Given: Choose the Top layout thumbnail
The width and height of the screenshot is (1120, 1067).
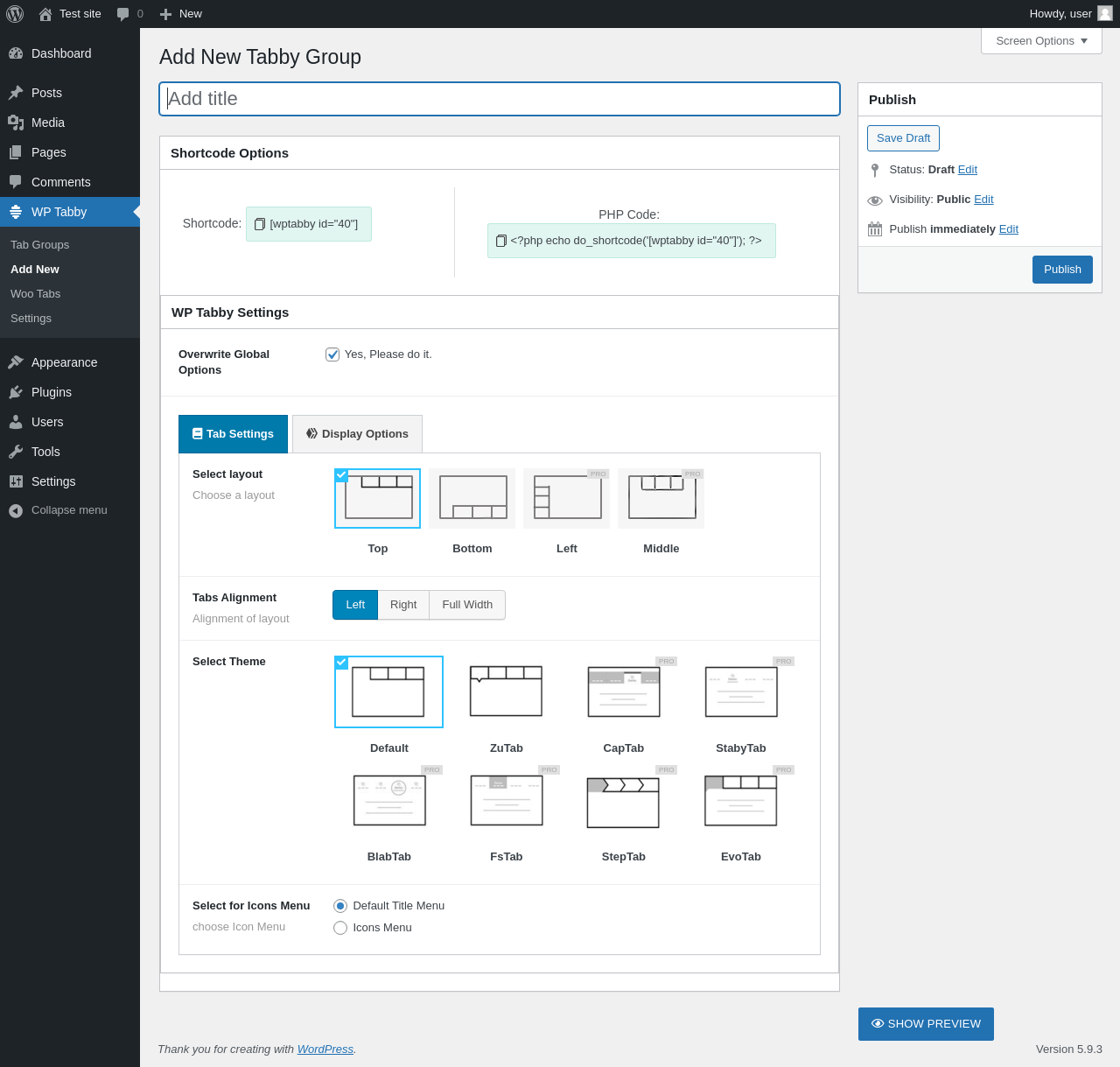Looking at the screenshot, I should point(378,498).
